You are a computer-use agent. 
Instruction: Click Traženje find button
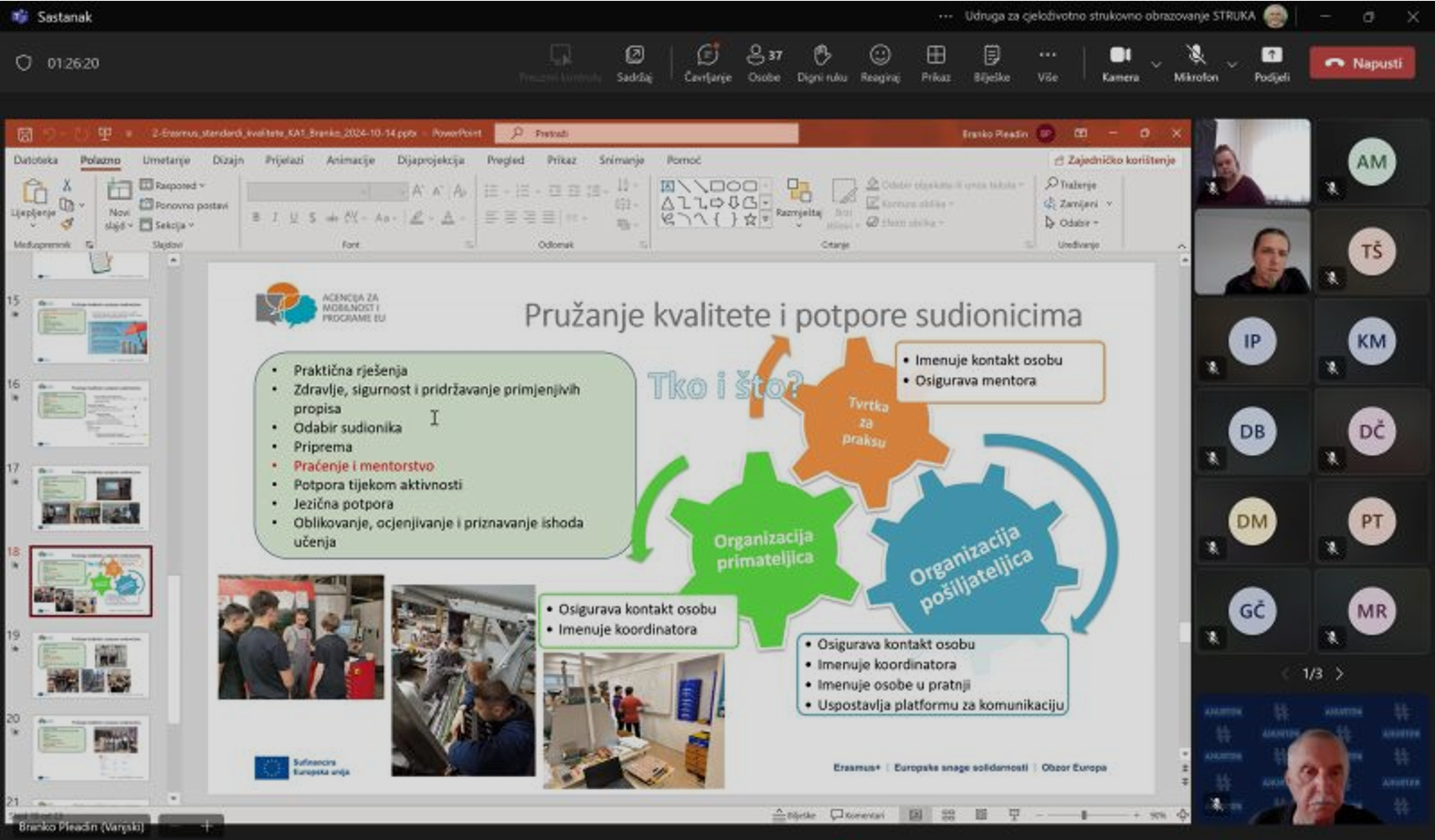(x=1071, y=184)
